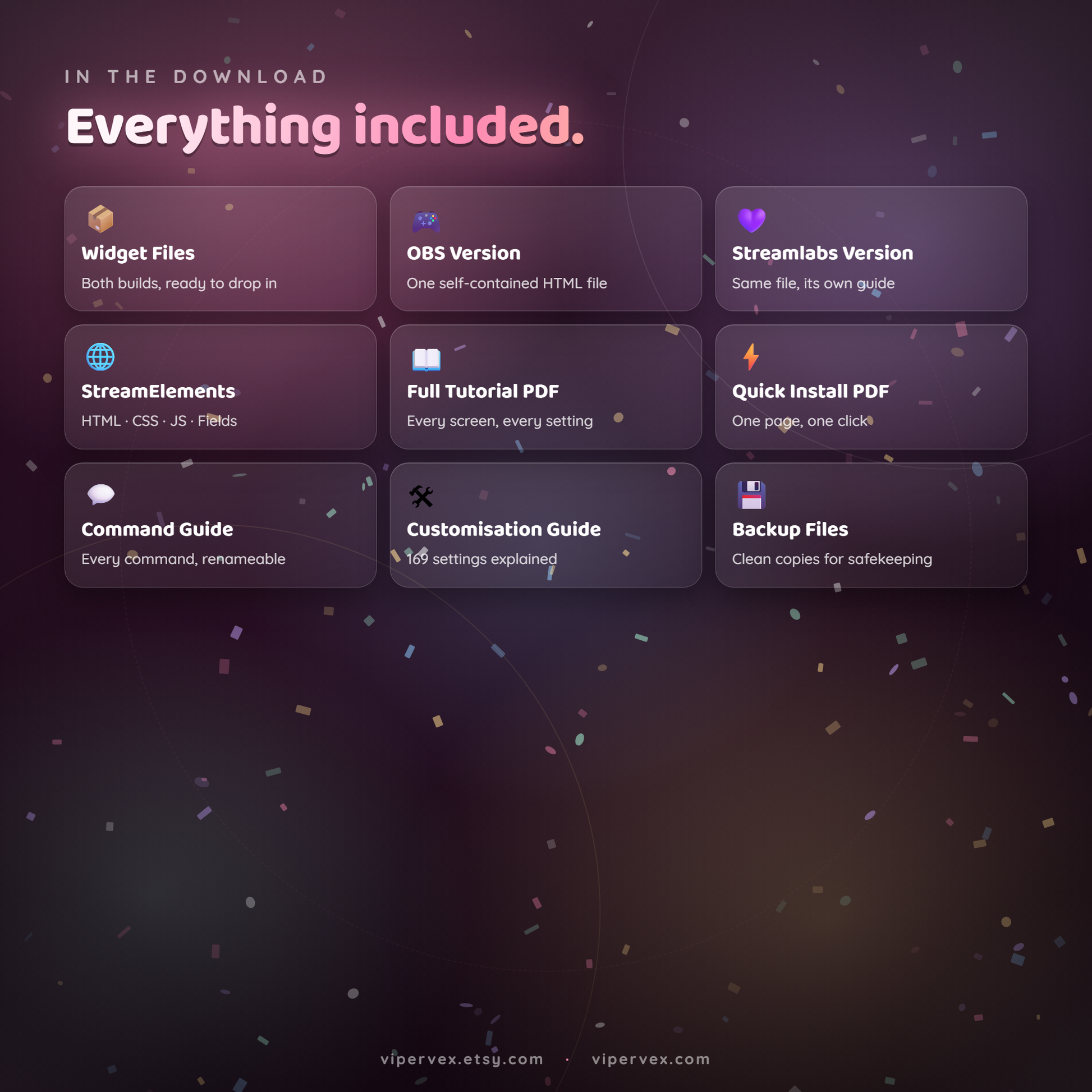Select the Streamlabs Version card title
Screen dimensions: 1092x1092
(823, 253)
